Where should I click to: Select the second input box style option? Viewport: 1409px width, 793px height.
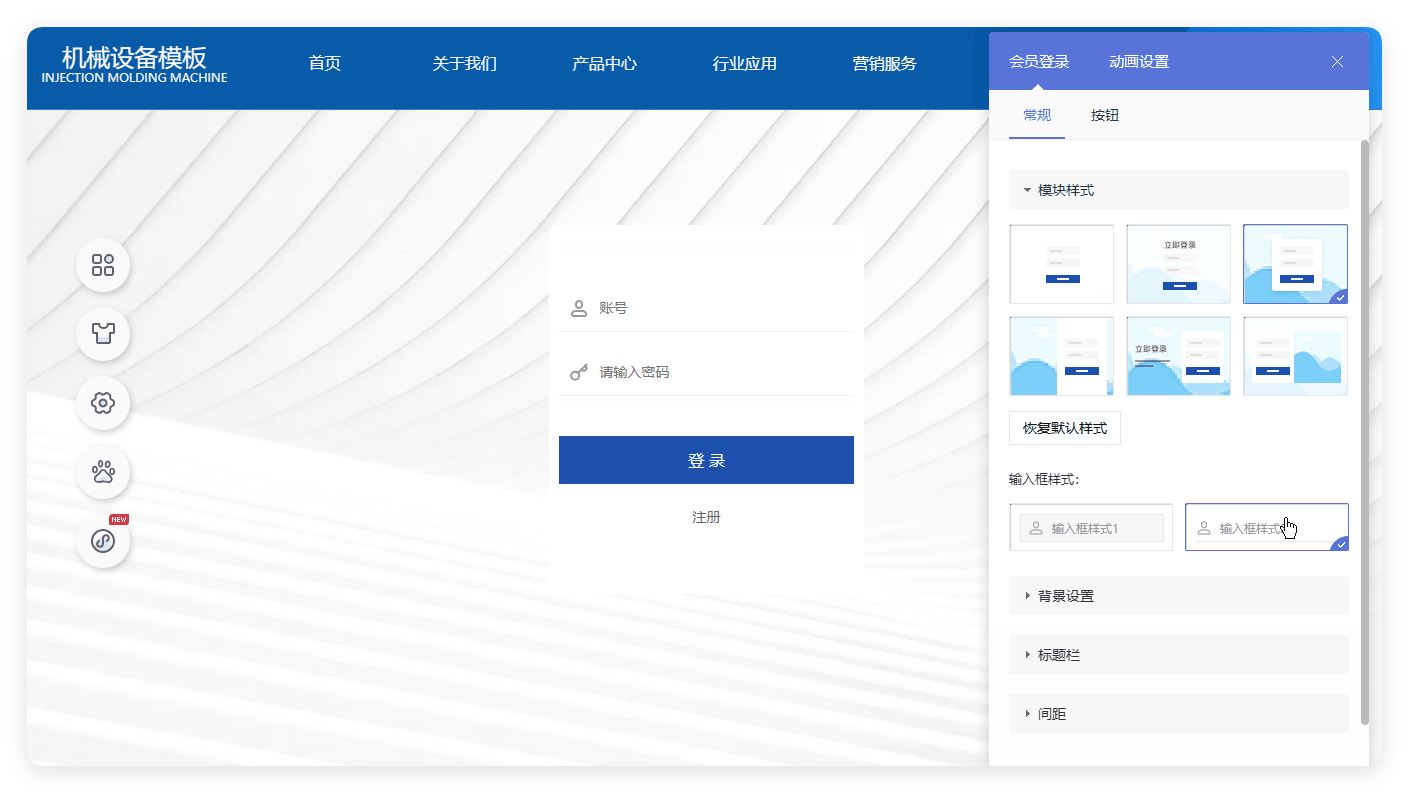[1266, 528]
